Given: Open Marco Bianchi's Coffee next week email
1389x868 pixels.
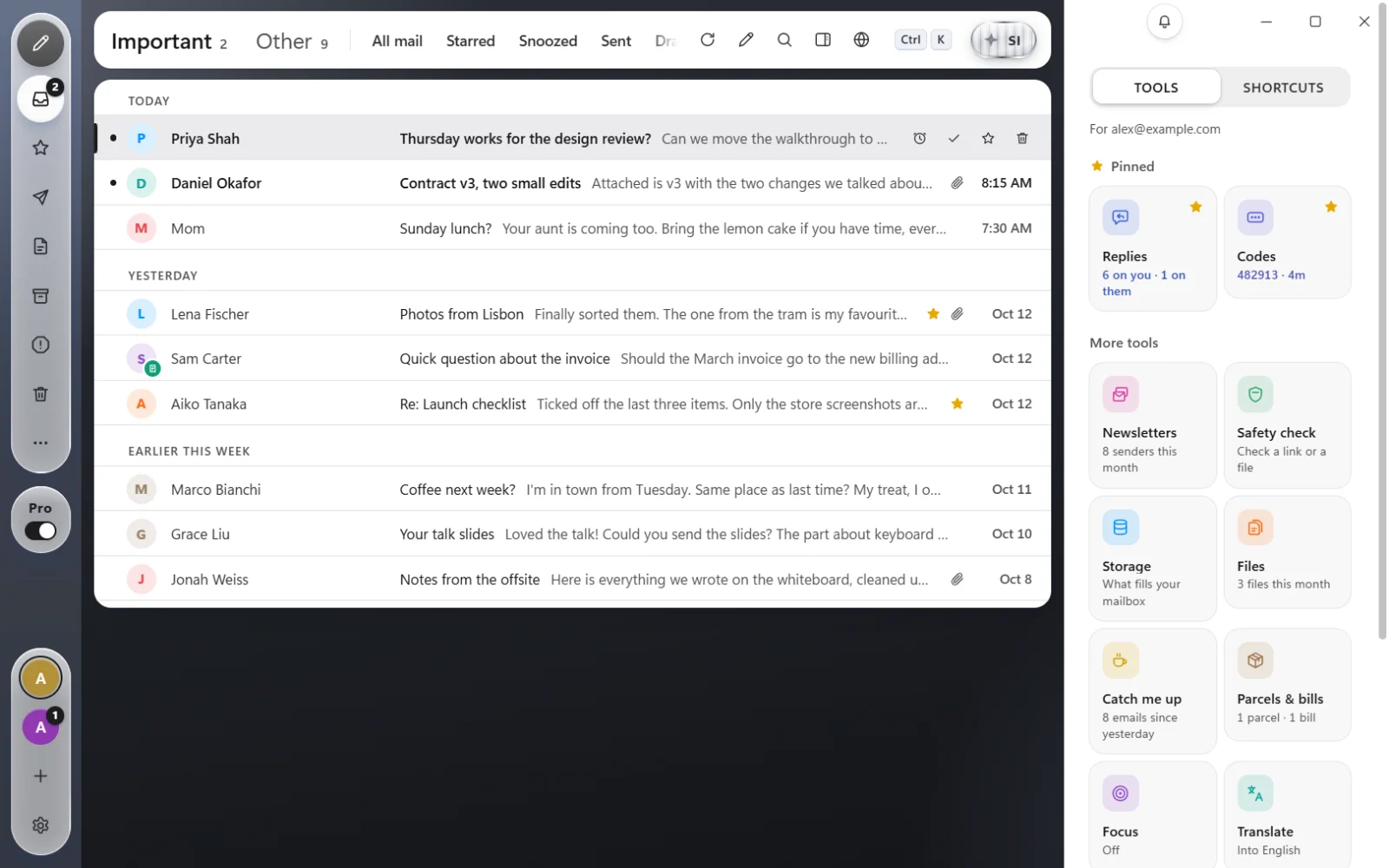Looking at the screenshot, I should point(572,490).
